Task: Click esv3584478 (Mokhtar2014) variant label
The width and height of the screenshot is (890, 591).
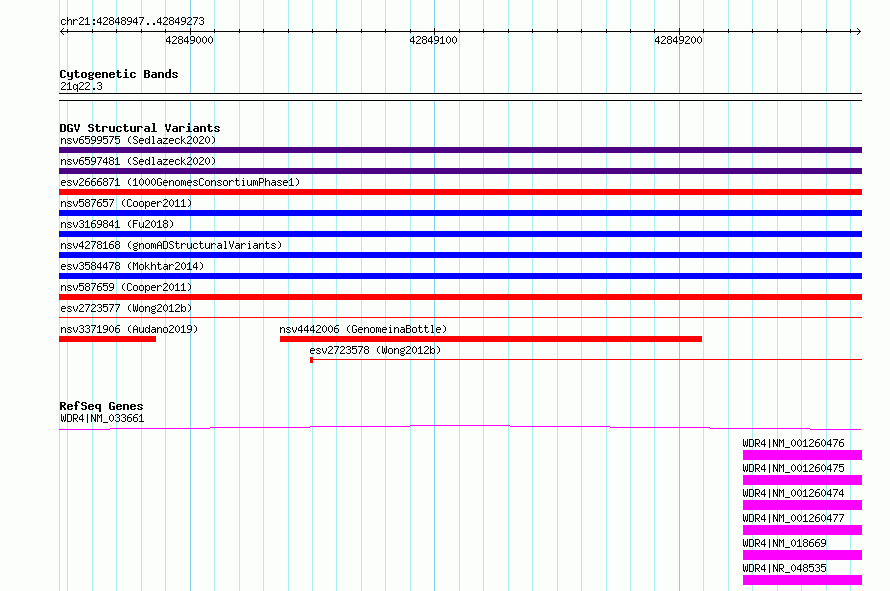Action: [x=132, y=266]
